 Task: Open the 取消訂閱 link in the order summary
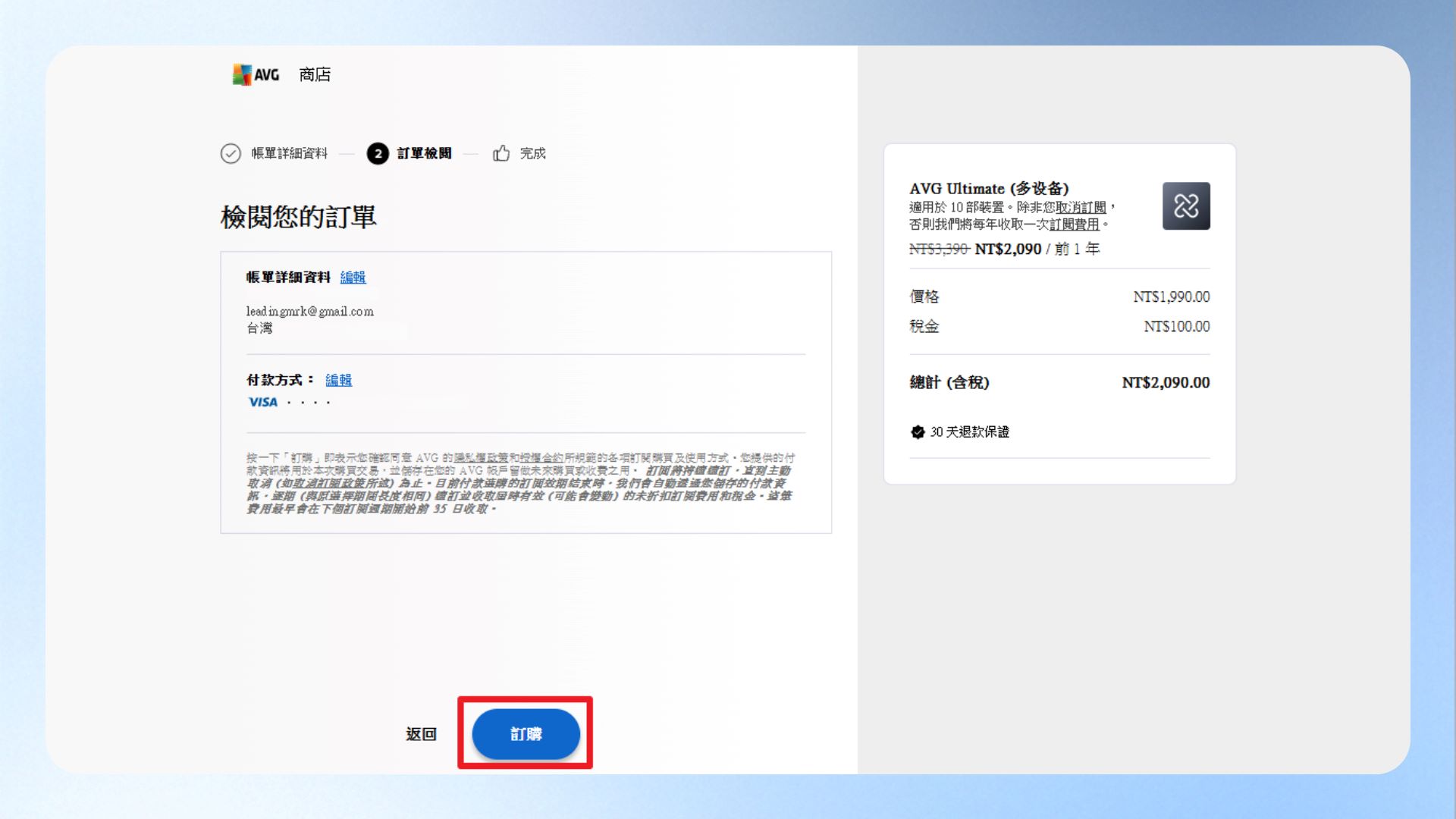pyautogui.click(x=1081, y=207)
